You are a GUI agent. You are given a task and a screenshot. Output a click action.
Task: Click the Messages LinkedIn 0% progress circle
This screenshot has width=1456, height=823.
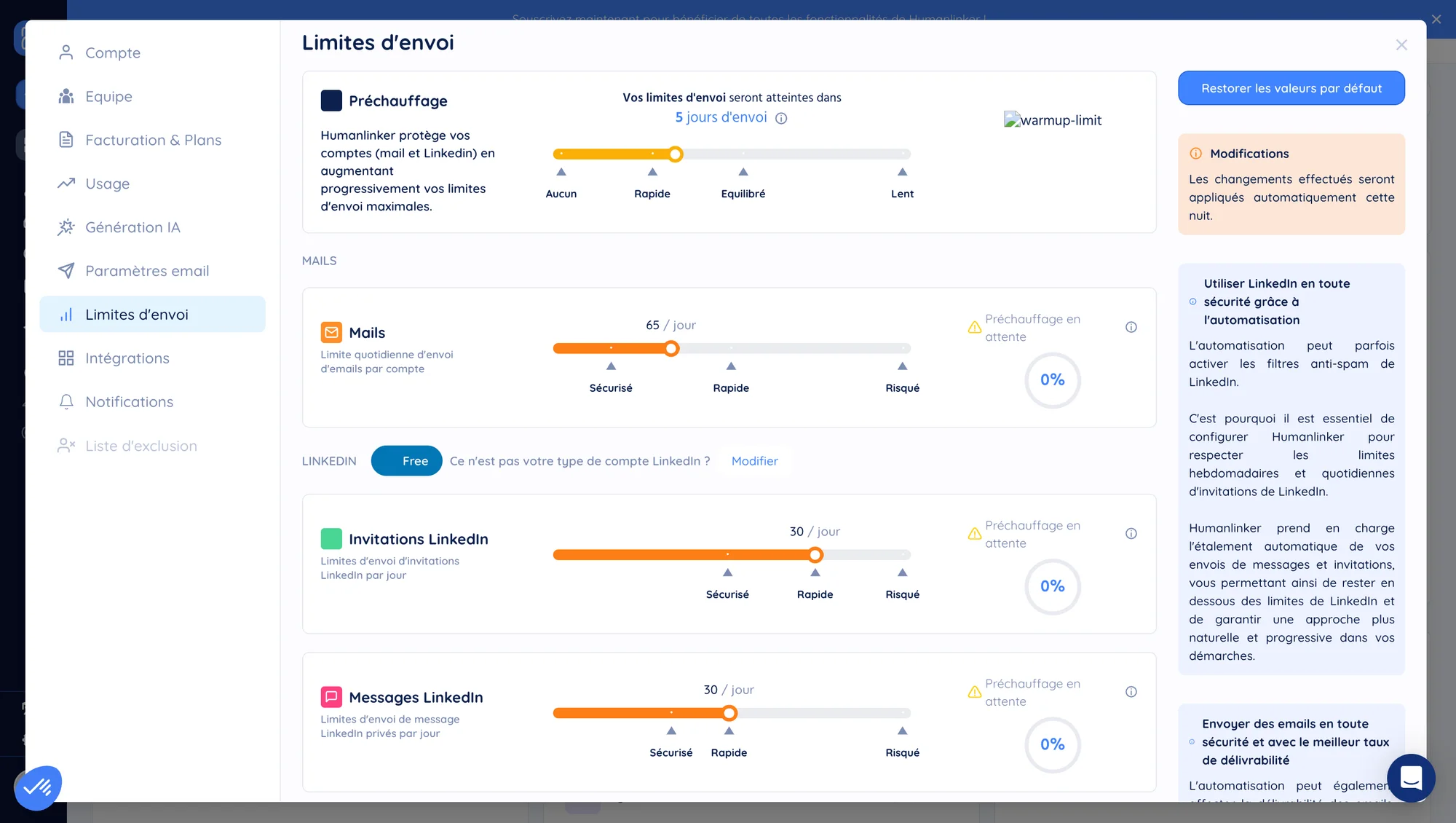1053,745
